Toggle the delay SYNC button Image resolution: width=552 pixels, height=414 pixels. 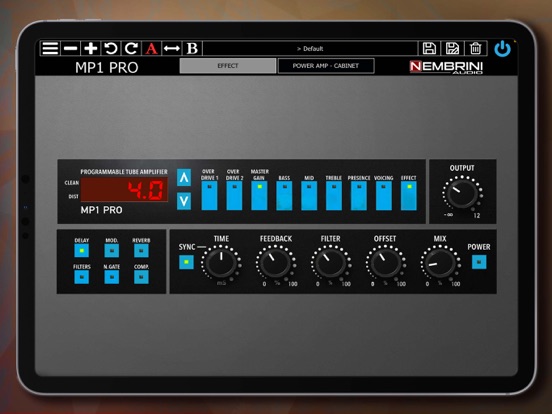[186, 262]
